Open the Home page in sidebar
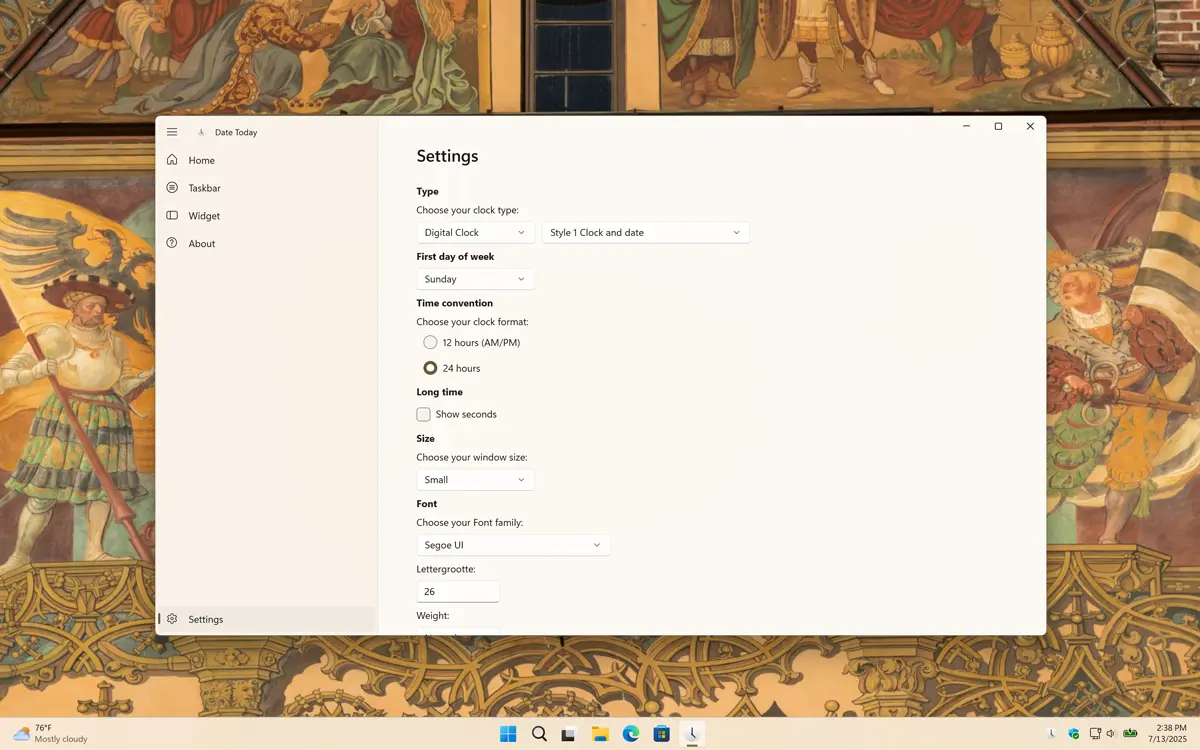This screenshot has height=750, width=1200. 266,160
